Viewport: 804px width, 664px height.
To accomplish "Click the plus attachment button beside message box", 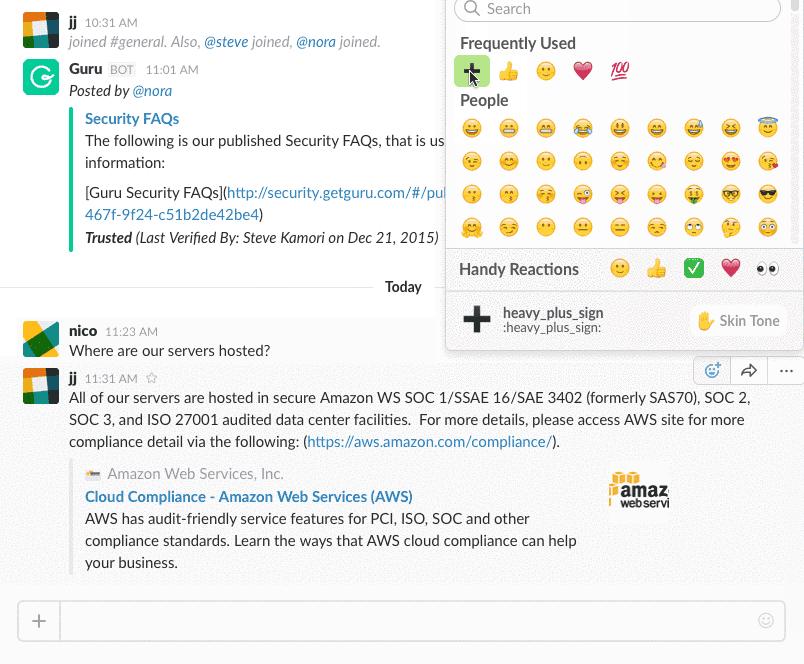I will (x=39, y=621).
